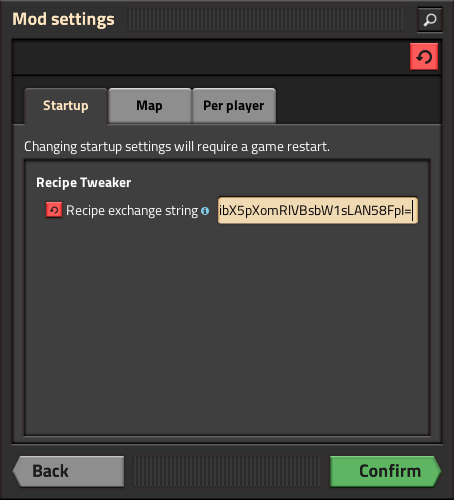Click the empty dark bar beside reset icon

pos(210,57)
